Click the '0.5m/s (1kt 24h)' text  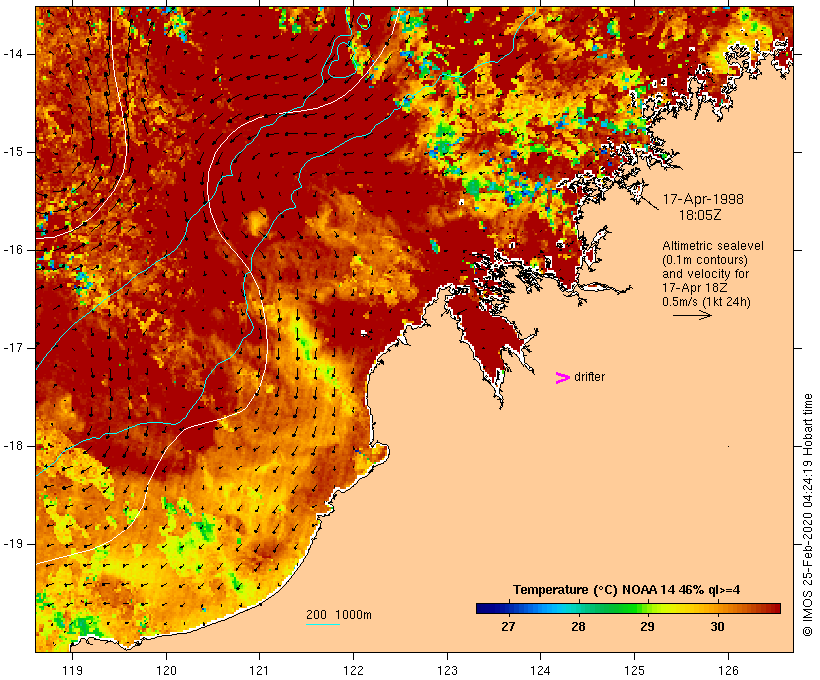coord(707,302)
